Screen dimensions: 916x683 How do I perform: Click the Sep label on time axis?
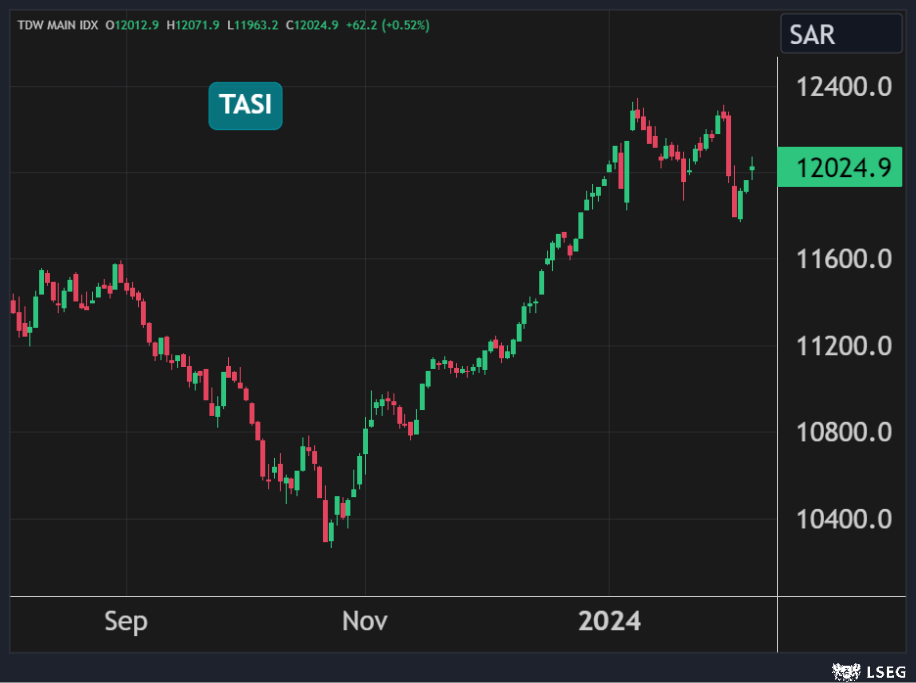(126, 621)
